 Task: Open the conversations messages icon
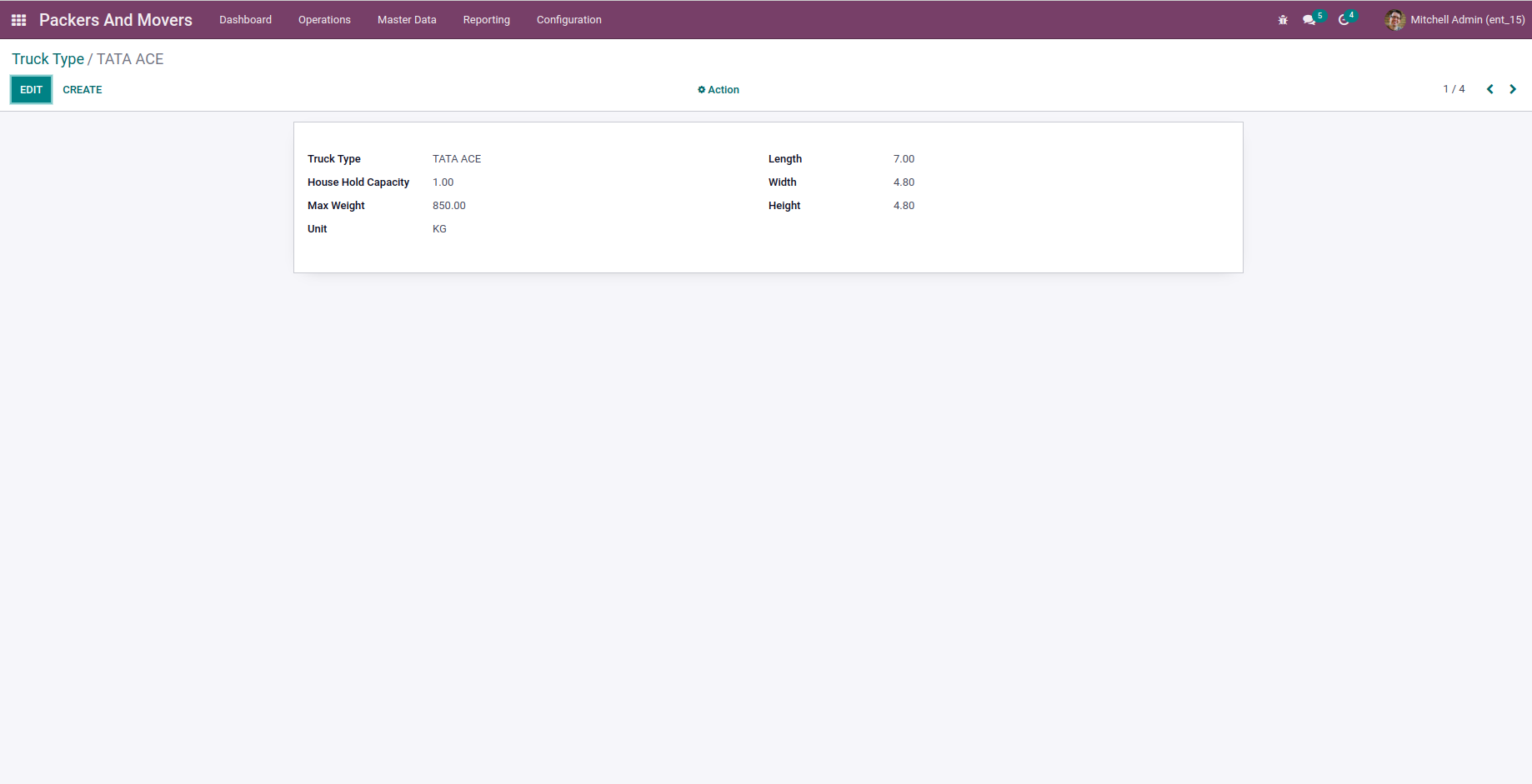[x=1309, y=20]
